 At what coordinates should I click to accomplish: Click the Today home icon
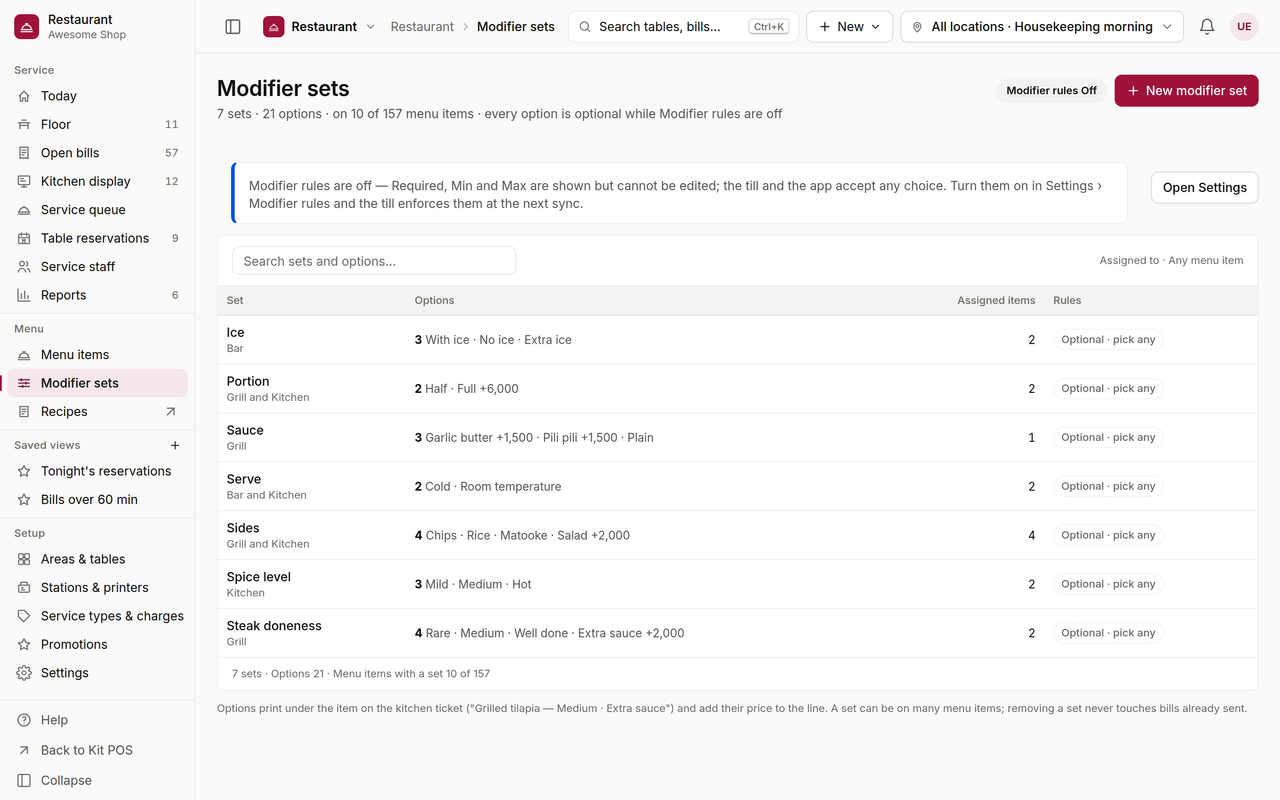24,96
